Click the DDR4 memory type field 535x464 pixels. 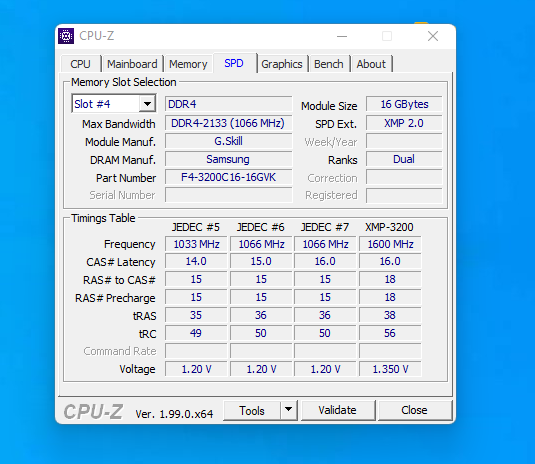pos(229,104)
